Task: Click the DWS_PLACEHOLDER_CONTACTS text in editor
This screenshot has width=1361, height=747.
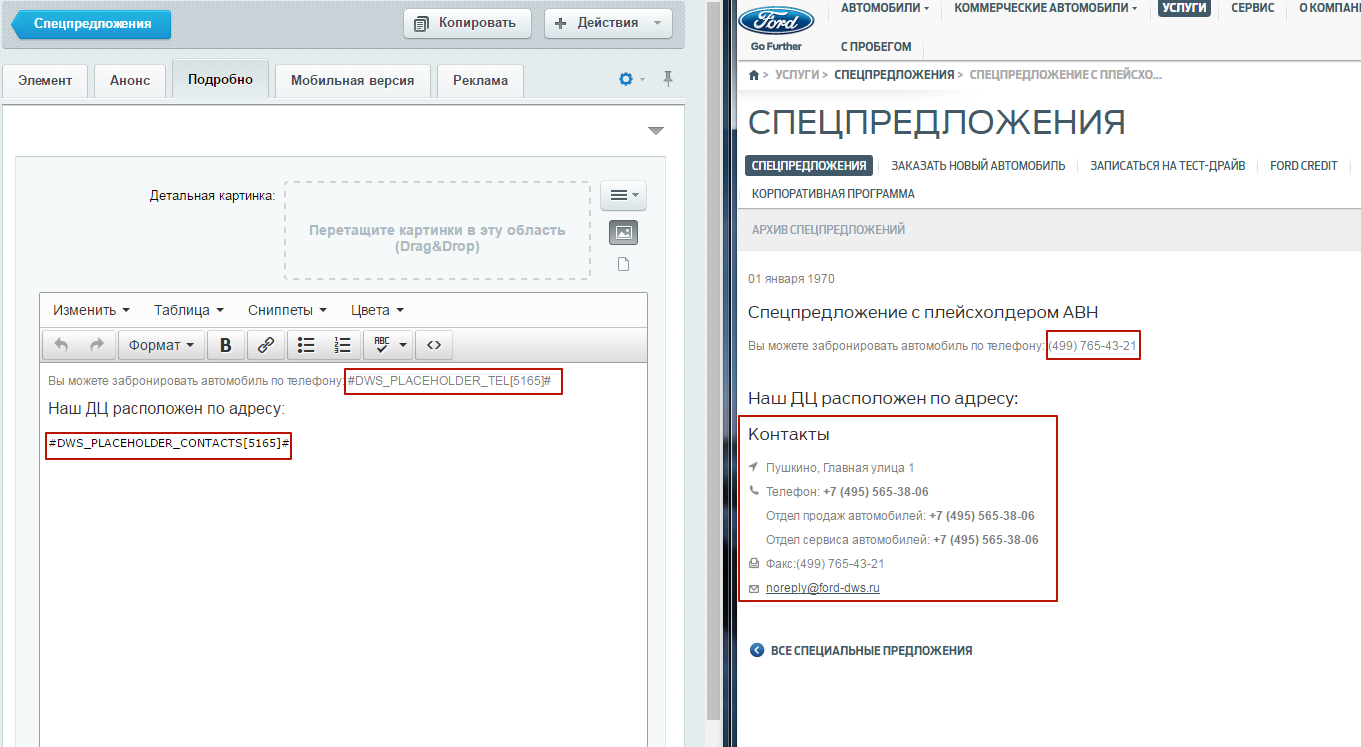Action: pos(169,444)
